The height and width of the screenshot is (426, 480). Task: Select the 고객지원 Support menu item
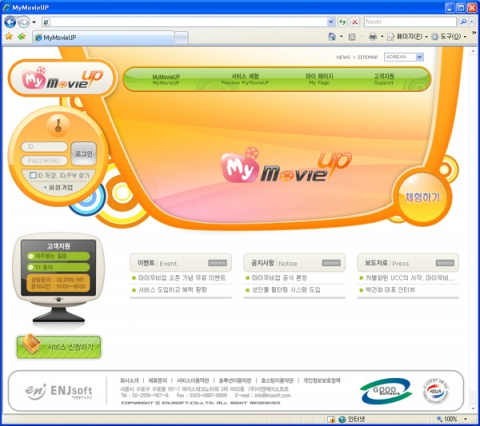point(384,79)
